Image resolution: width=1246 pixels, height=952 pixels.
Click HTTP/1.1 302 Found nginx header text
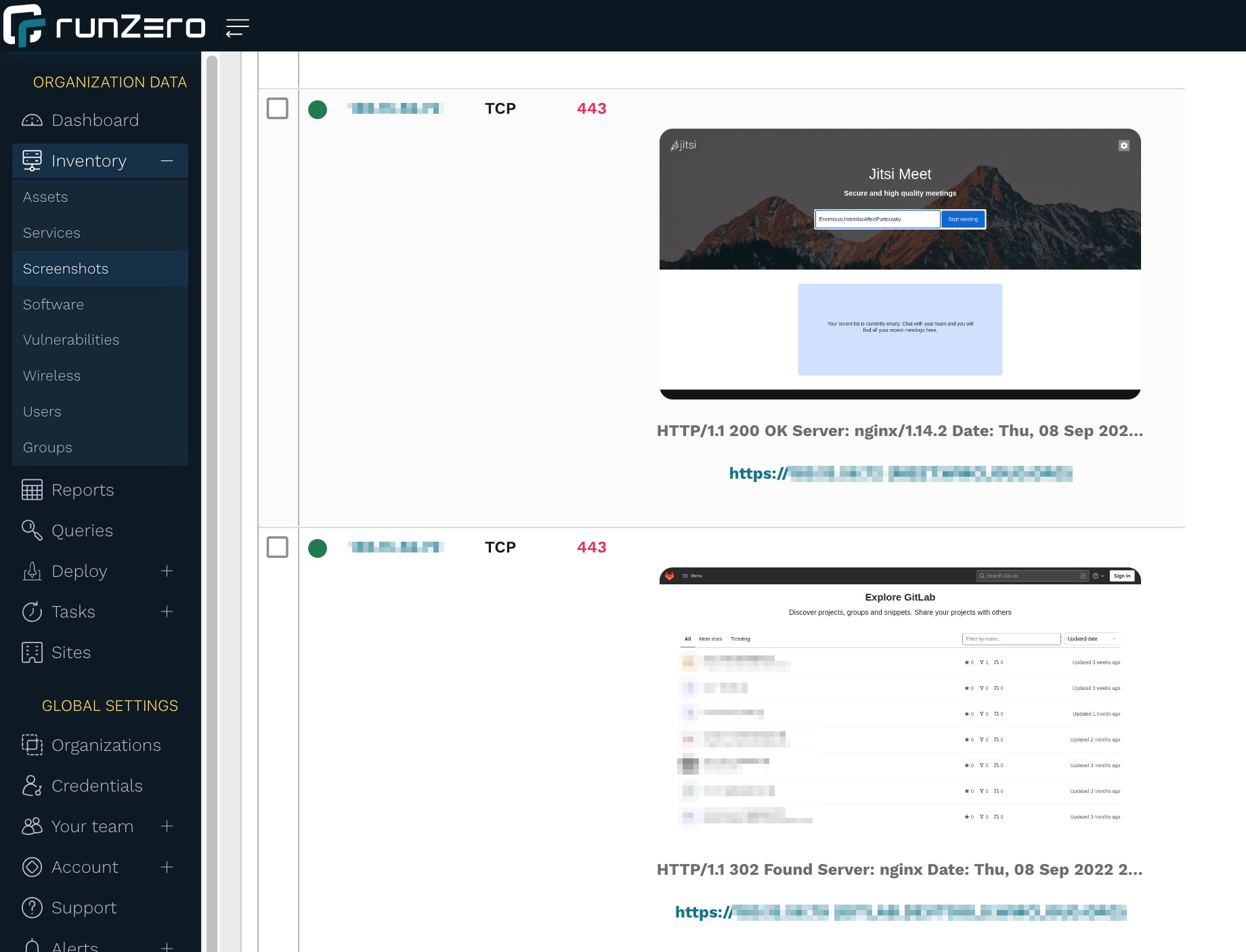[900, 869]
